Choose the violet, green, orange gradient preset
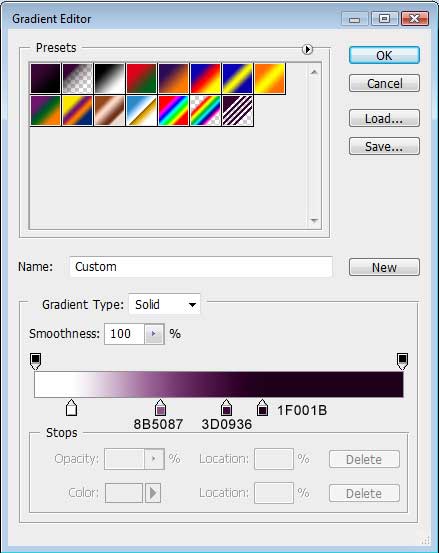The image size is (439, 553). coord(45,110)
